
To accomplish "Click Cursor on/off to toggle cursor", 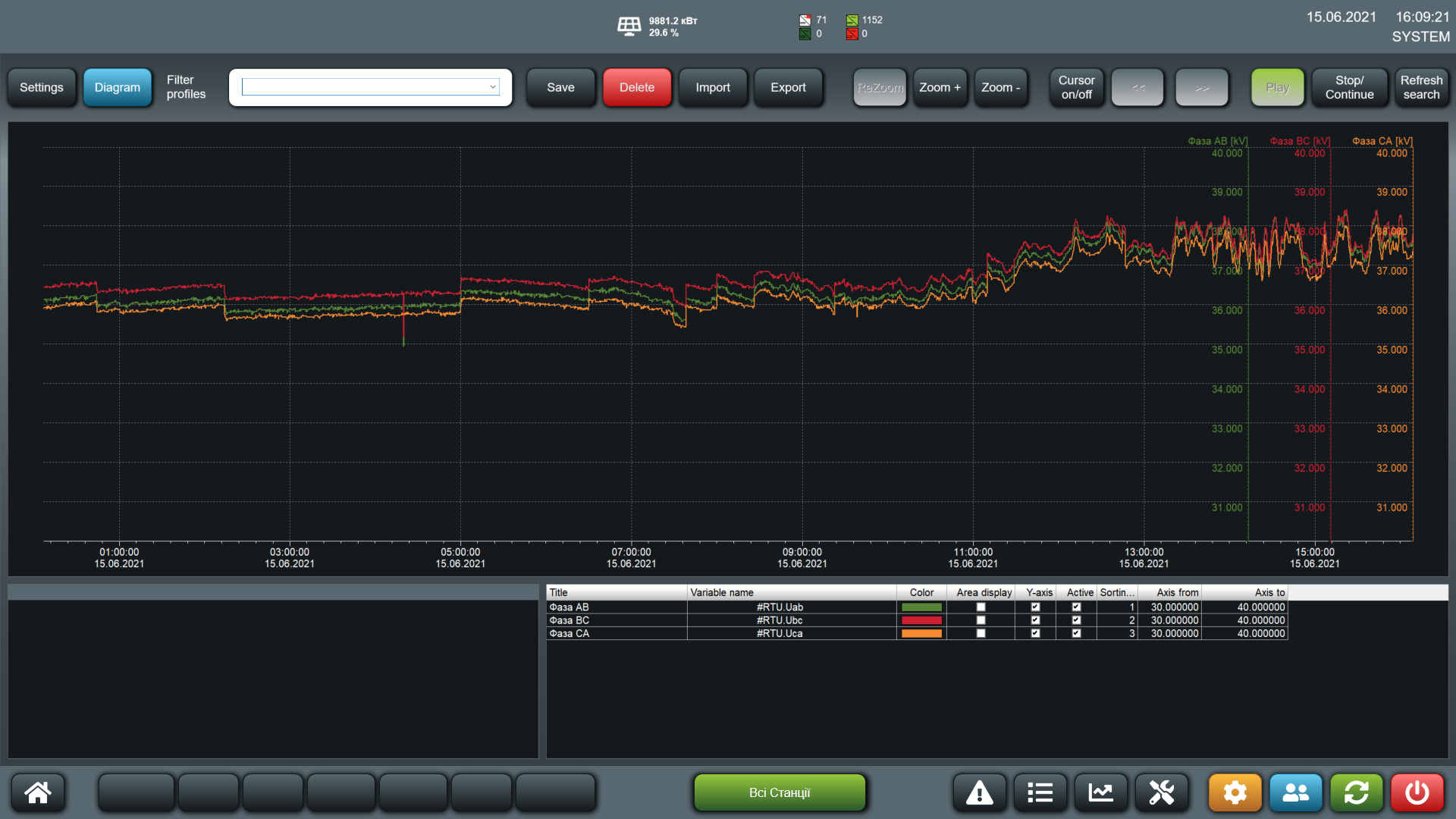I will [1077, 87].
